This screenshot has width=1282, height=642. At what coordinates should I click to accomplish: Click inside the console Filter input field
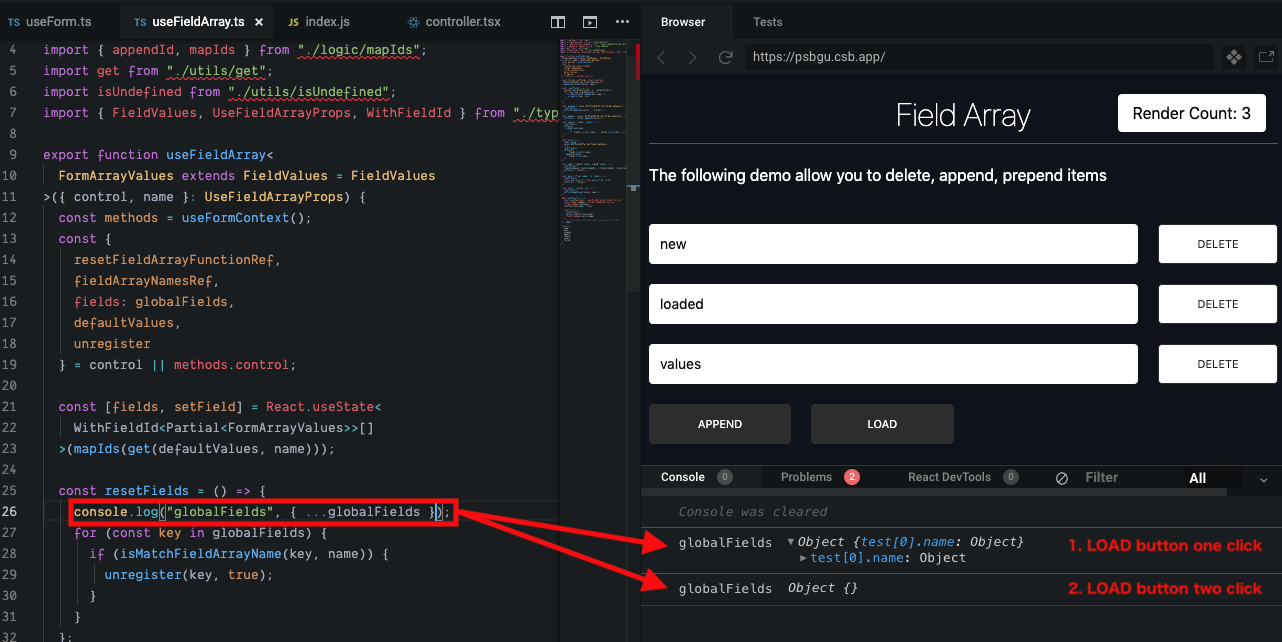coord(1110,477)
